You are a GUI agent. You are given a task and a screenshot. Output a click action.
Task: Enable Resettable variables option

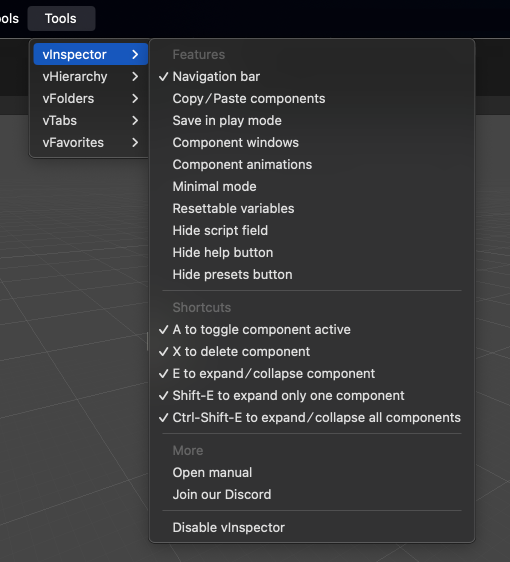point(312,209)
